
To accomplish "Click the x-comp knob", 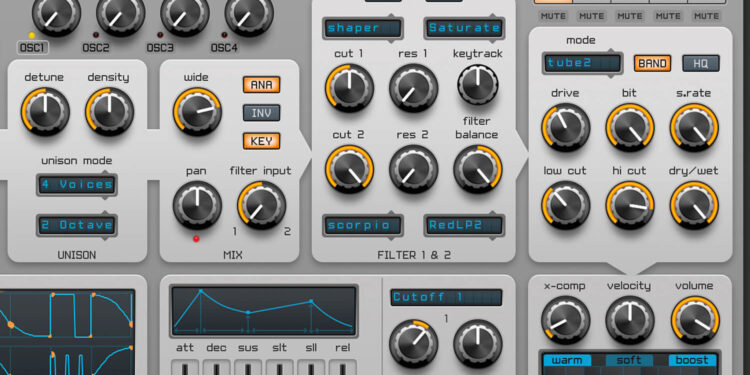I will coord(565,320).
